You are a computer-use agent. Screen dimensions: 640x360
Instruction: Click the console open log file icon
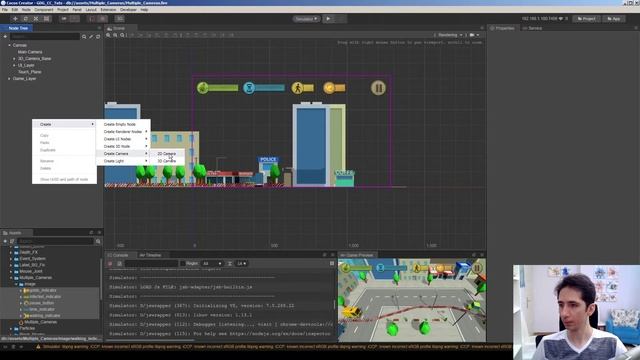pyautogui.click(x=119, y=264)
